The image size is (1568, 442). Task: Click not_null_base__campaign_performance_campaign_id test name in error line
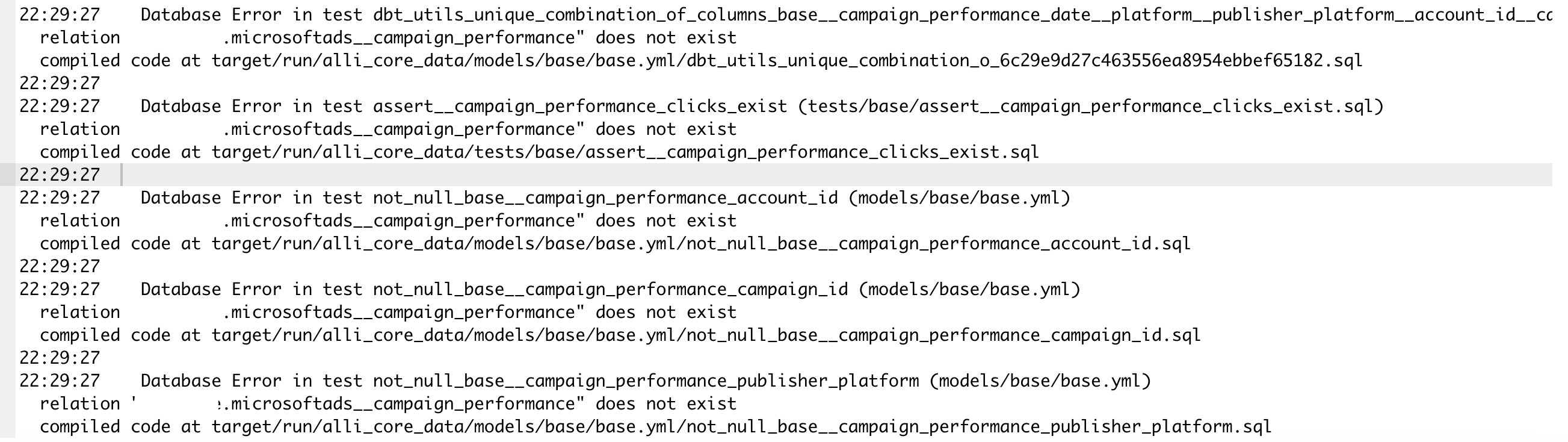[610, 289]
